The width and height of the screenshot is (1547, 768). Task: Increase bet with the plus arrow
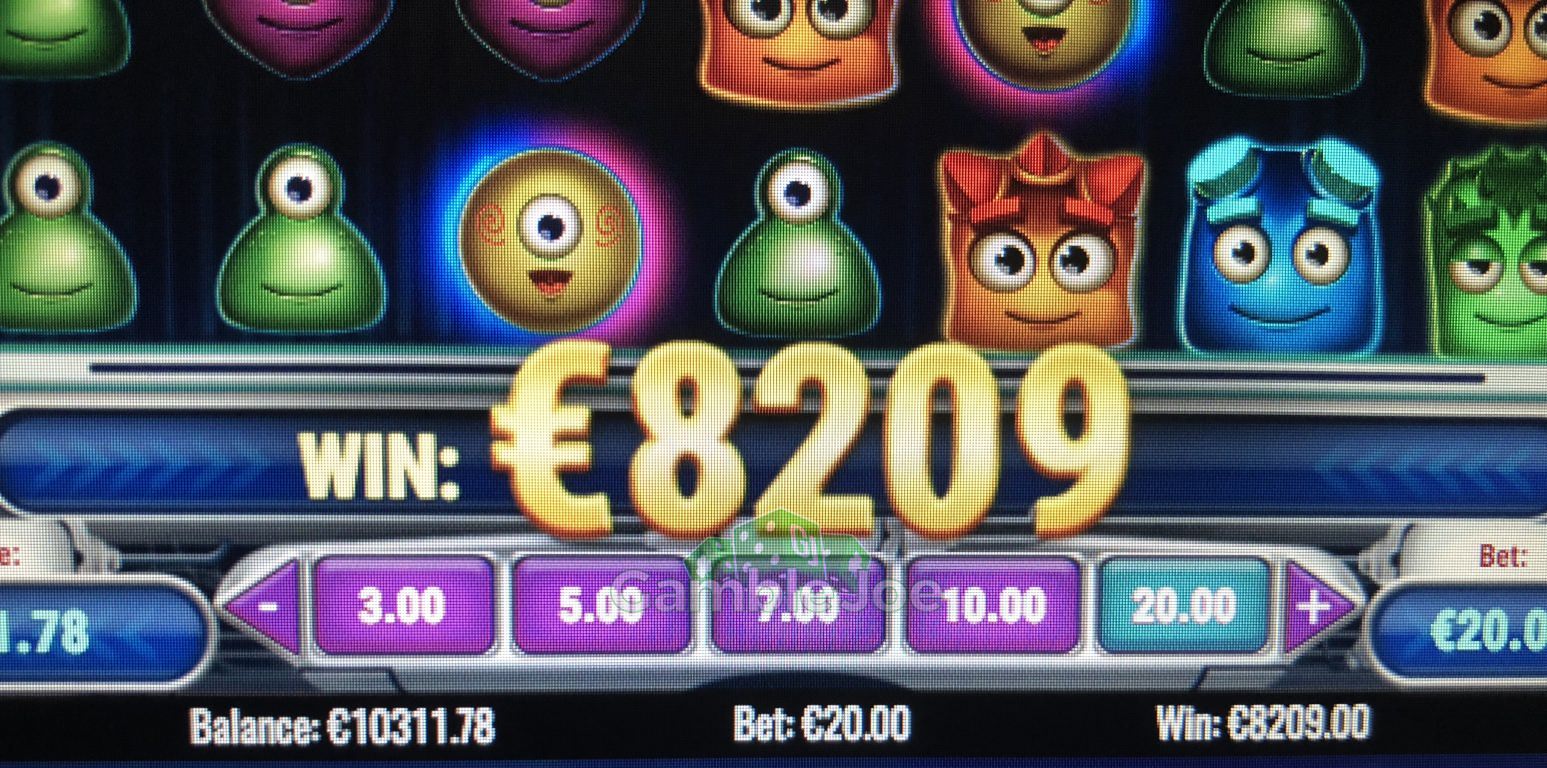(x=1316, y=607)
